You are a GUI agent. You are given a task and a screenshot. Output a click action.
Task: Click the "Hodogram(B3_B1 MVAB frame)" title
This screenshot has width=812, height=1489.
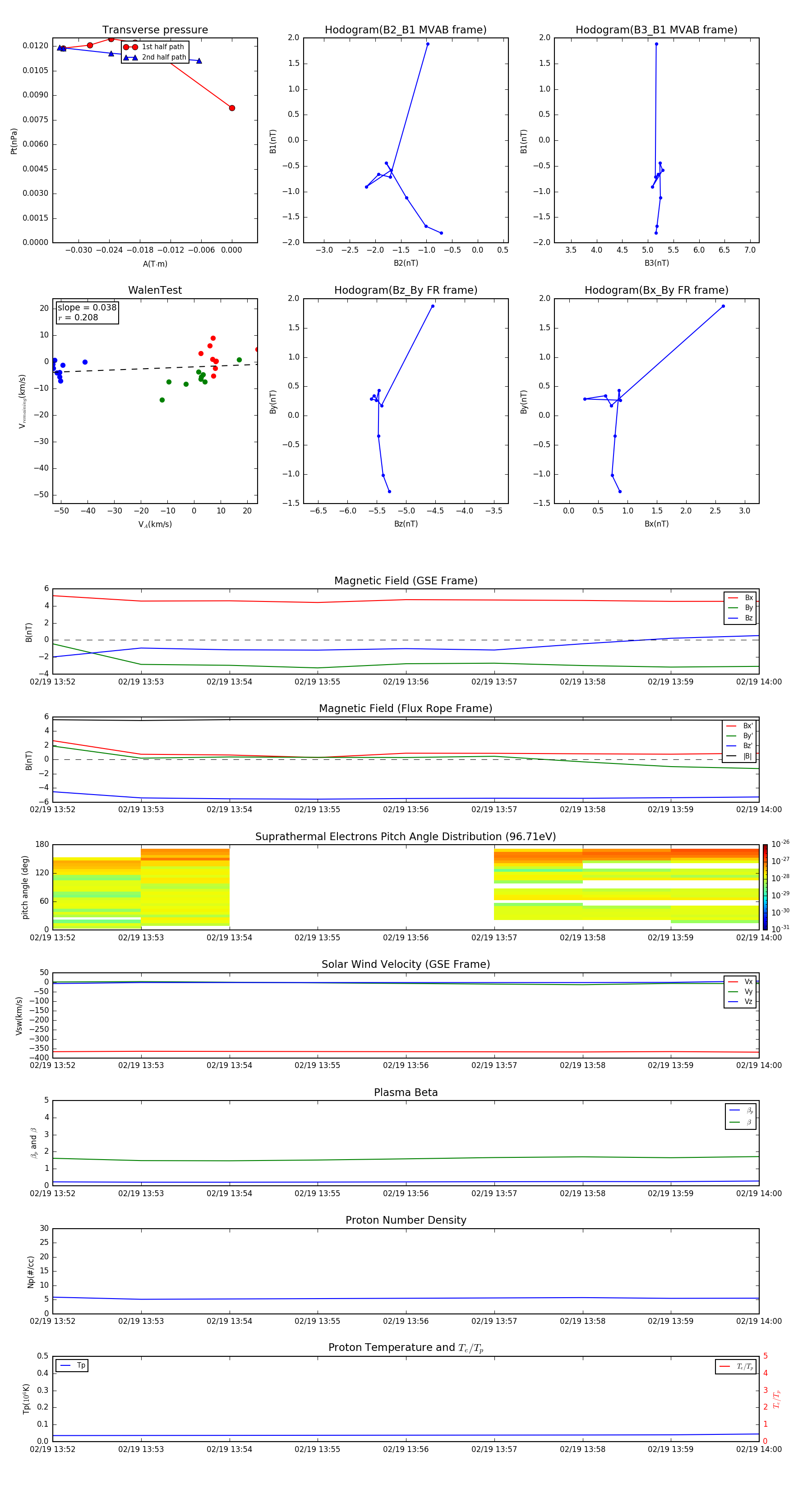(656, 30)
